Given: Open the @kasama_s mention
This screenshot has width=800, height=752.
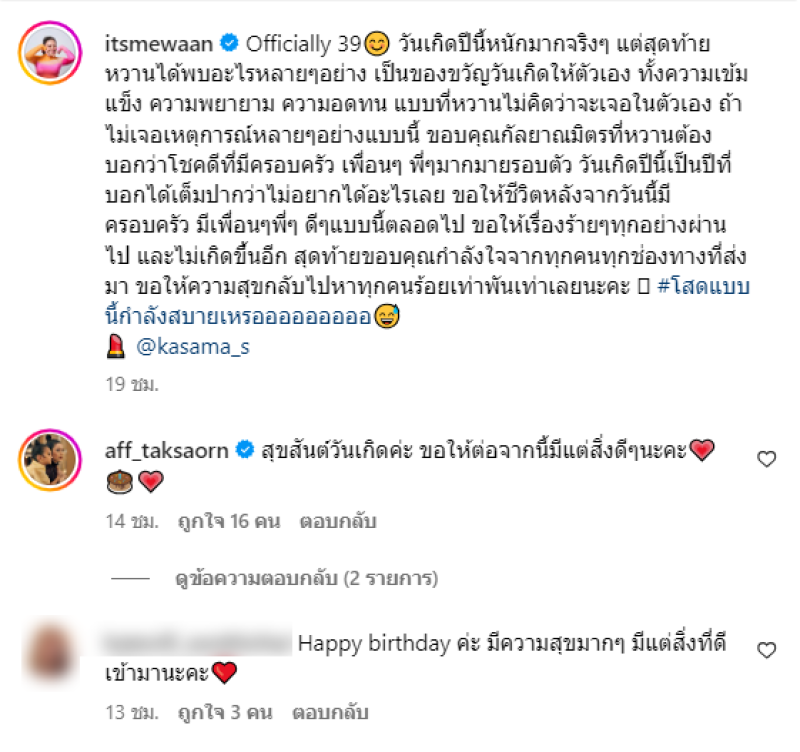Looking at the screenshot, I should coord(193,347).
